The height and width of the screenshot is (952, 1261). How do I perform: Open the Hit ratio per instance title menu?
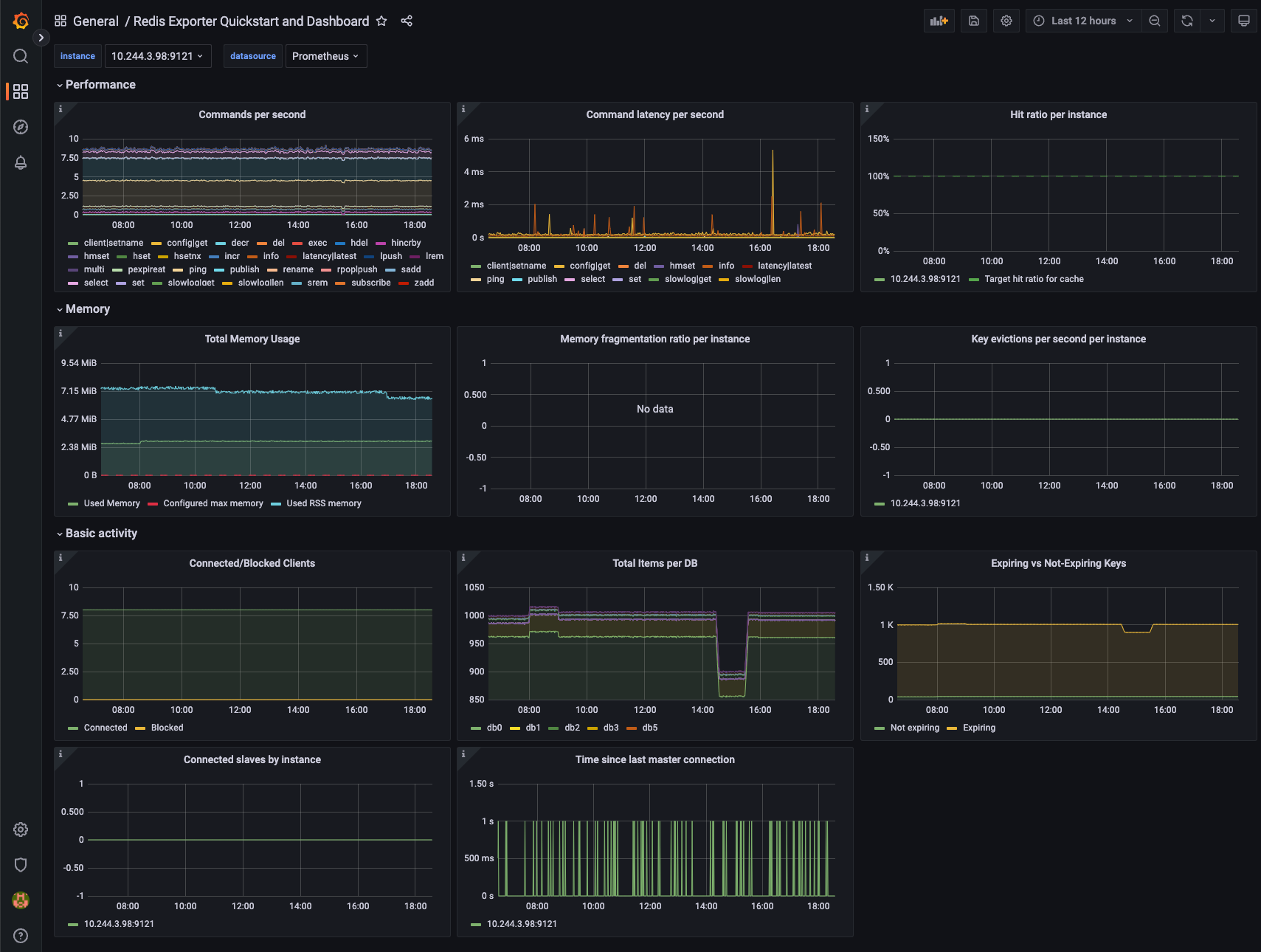pyautogui.click(x=1058, y=114)
